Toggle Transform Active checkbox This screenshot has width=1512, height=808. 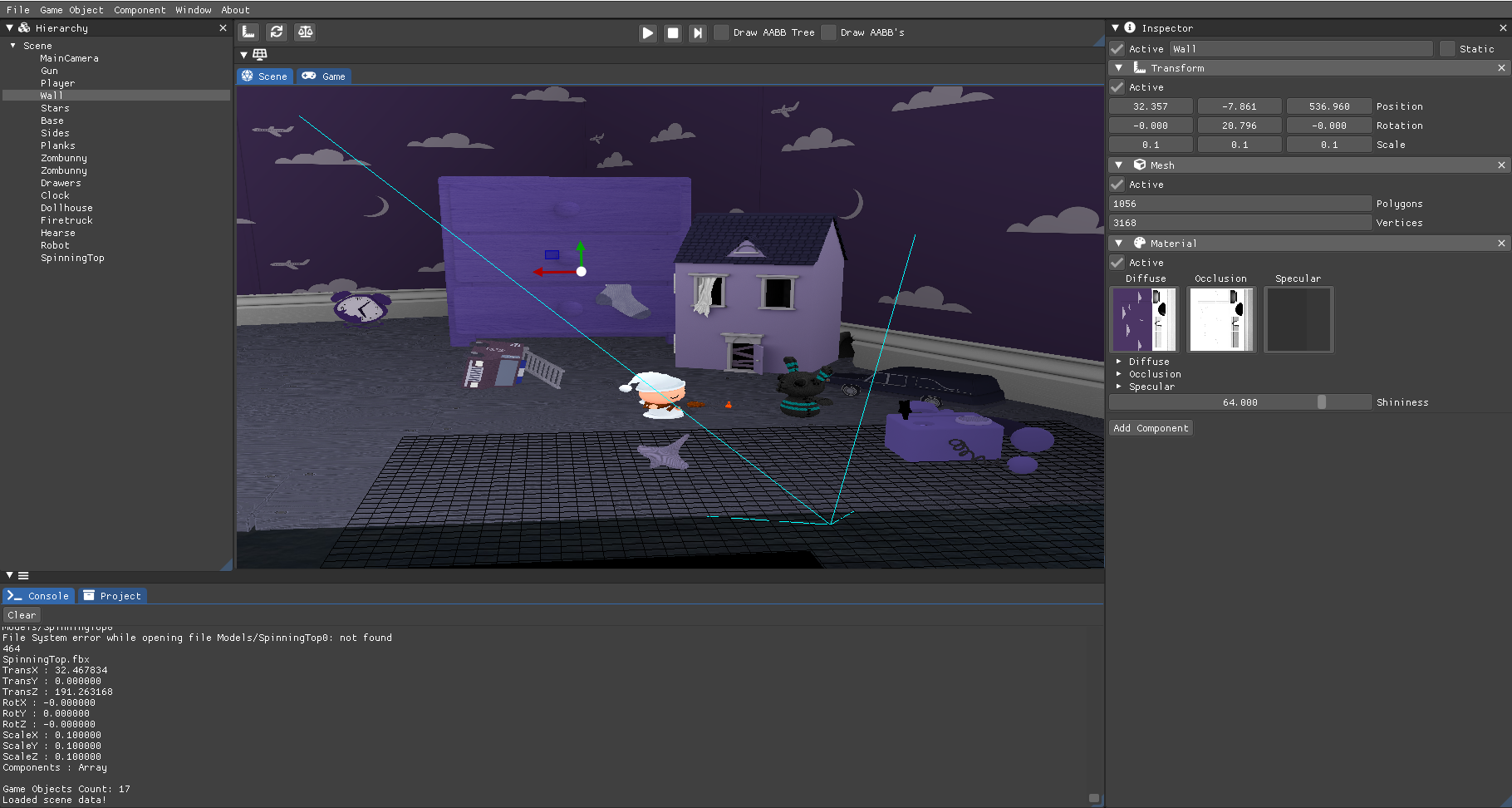(1117, 87)
